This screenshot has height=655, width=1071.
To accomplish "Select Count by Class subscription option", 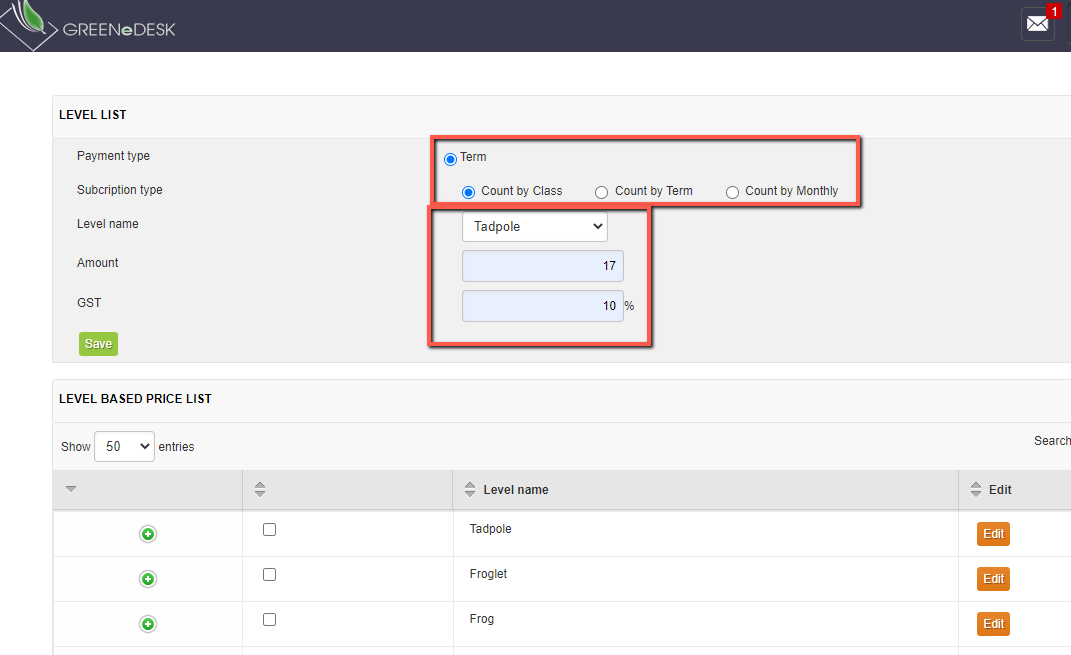I will click(x=468, y=193).
